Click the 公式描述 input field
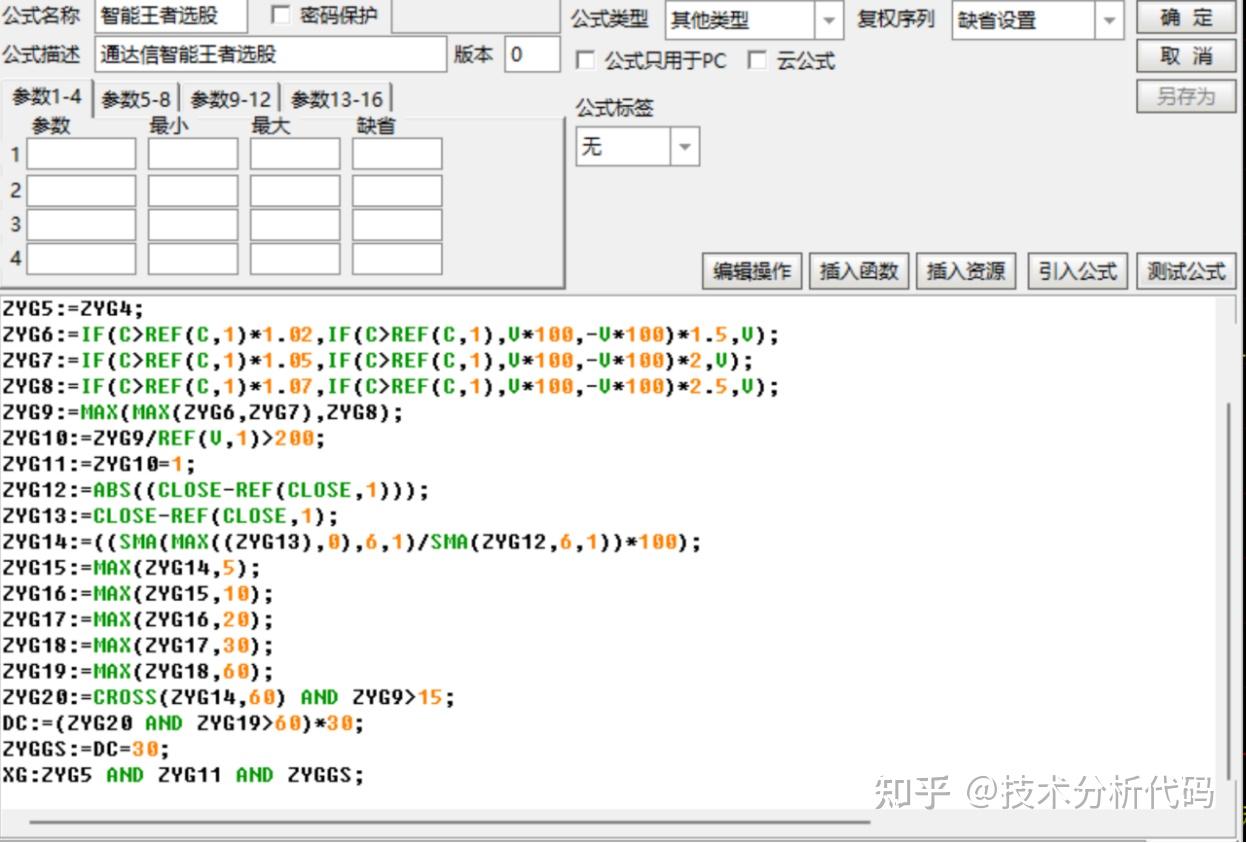1246x843 pixels. click(x=271, y=55)
